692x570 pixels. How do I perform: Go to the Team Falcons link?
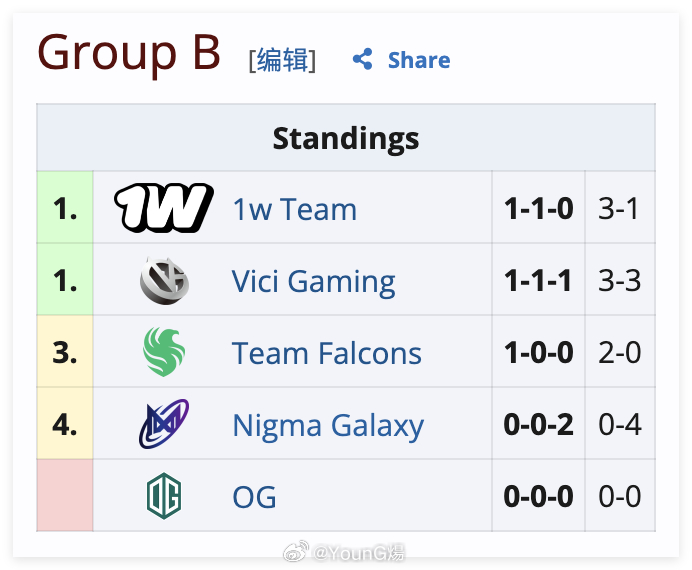(x=327, y=353)
